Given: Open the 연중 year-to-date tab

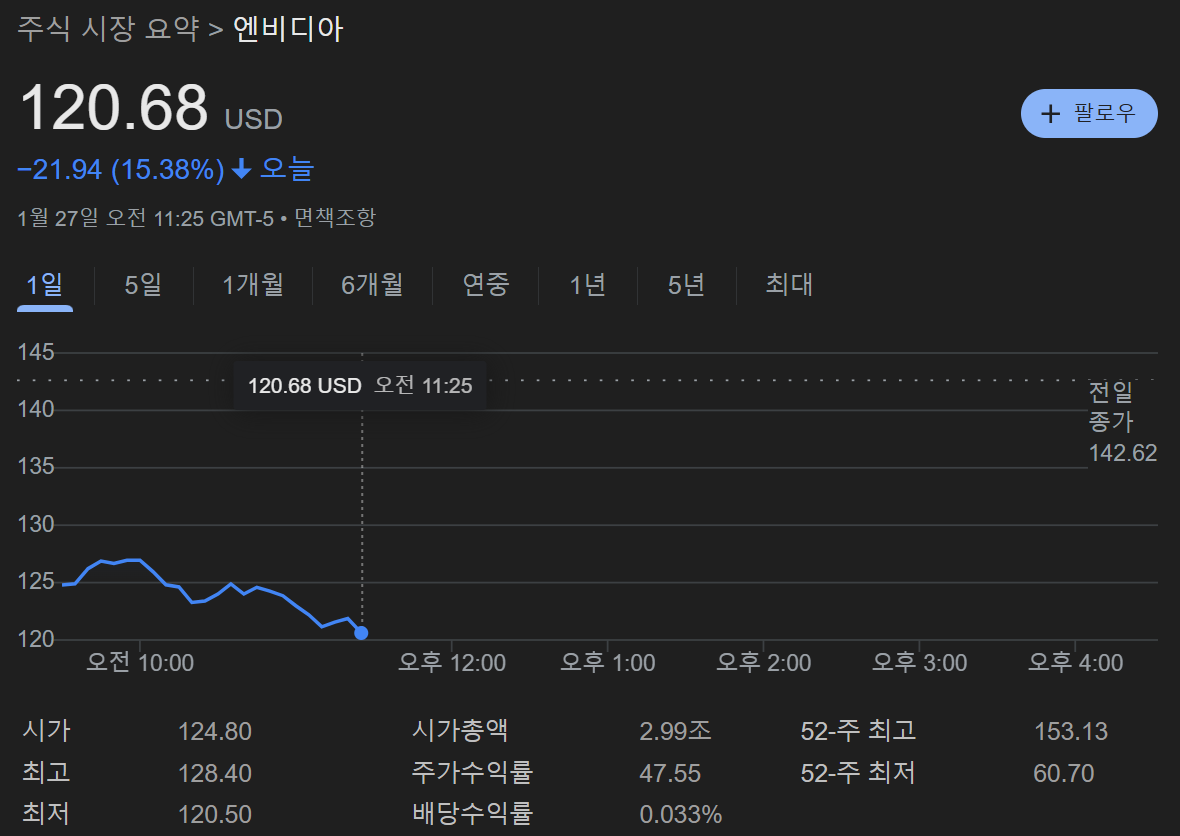Looking at the screenshot, I should click(x=485, y=284).
